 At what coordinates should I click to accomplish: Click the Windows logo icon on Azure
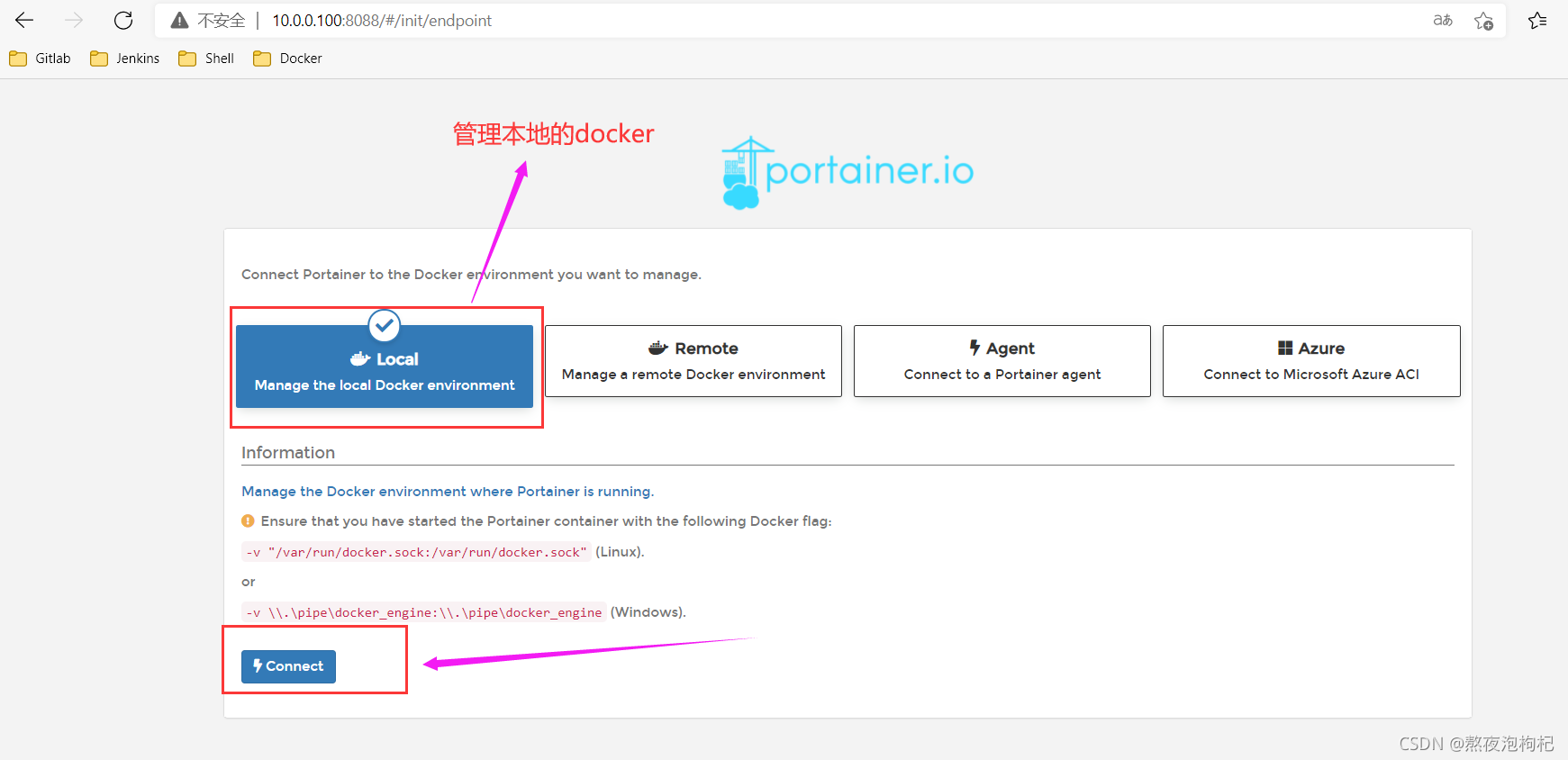[x=1285, y=348]
